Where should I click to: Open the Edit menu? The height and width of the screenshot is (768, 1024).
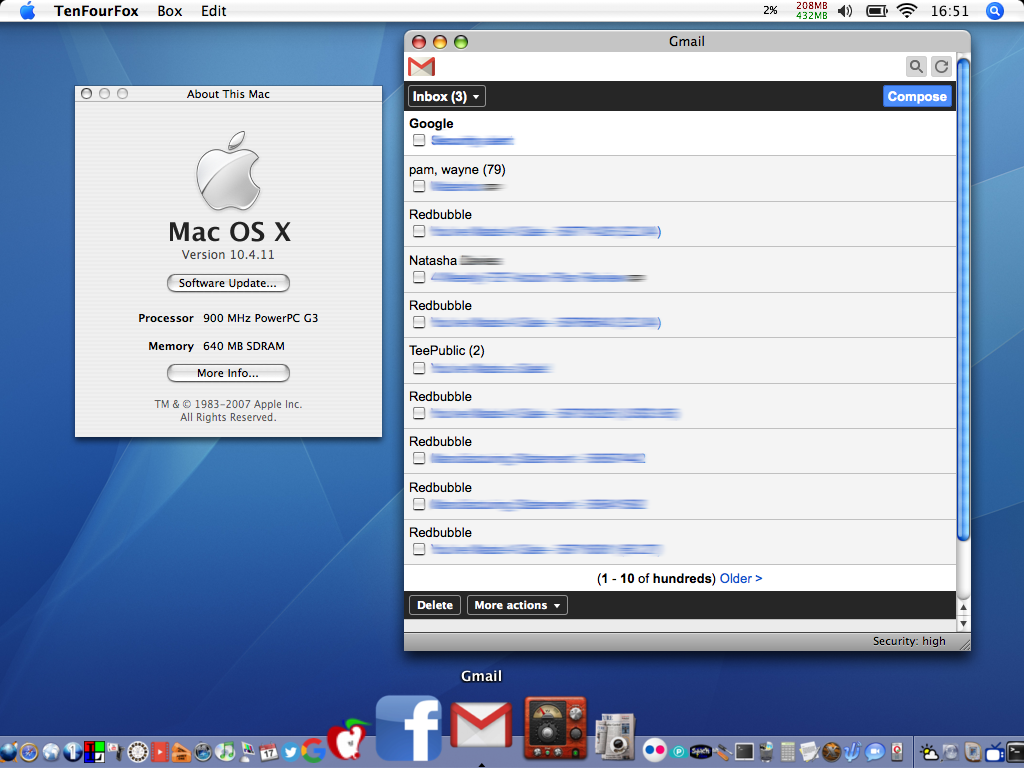214,11
